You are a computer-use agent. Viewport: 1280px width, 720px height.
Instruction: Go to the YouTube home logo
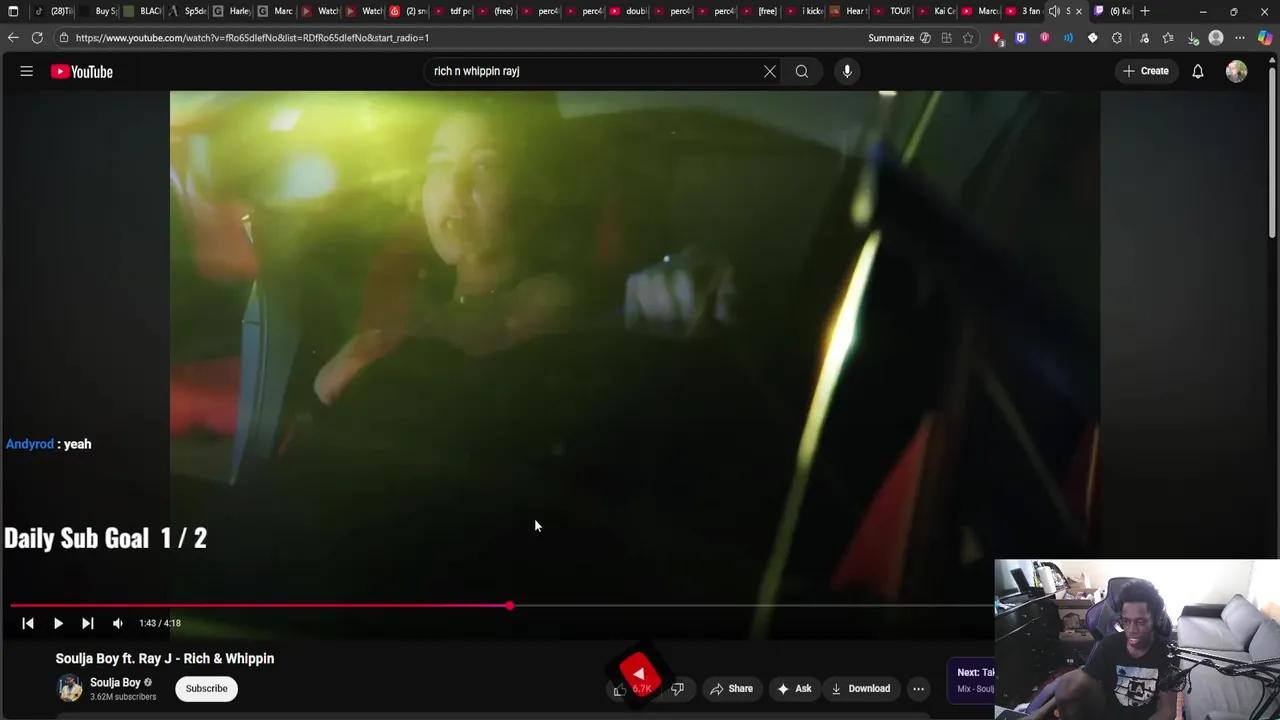pyautogui.click(x=82, y=72)
